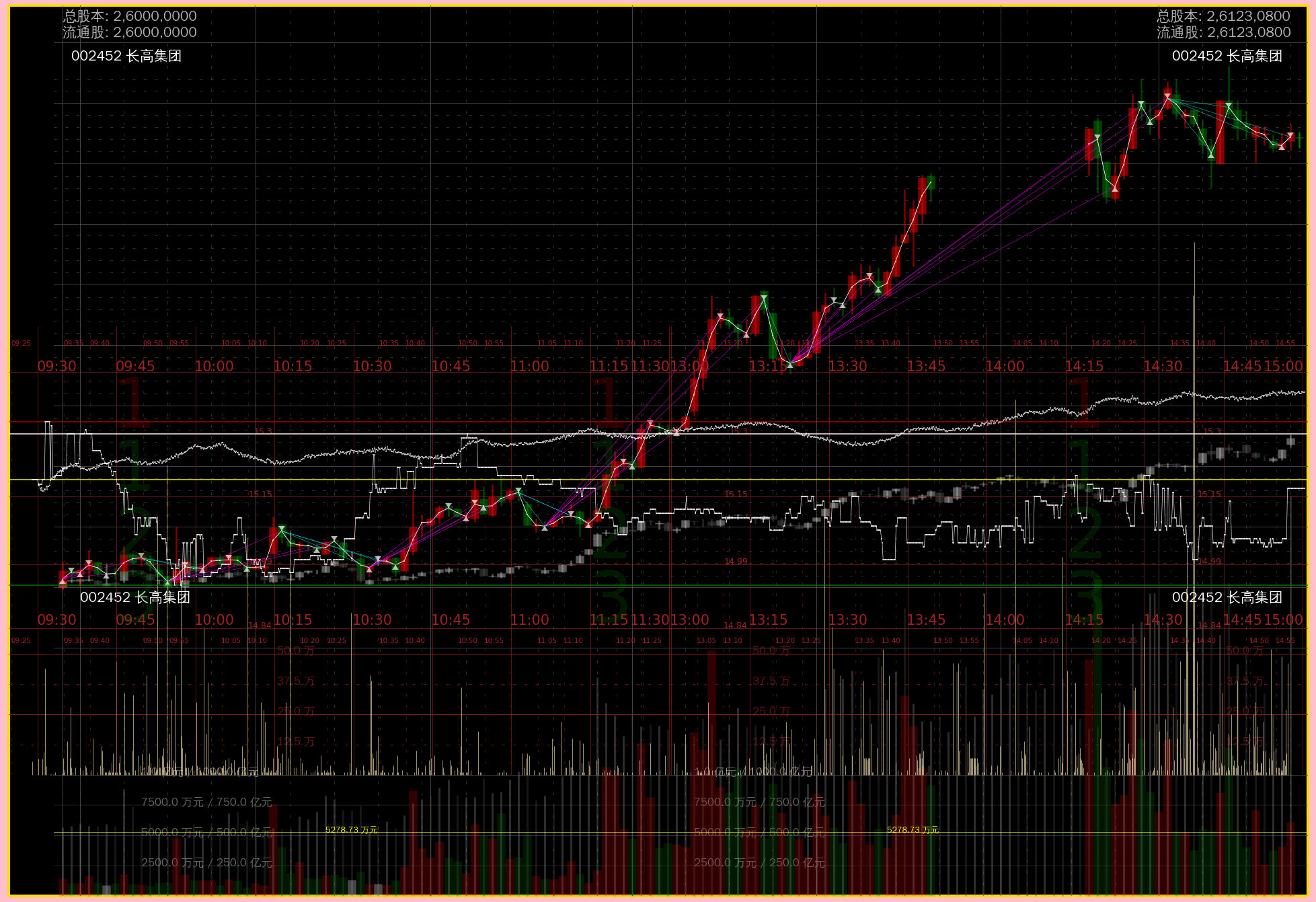This screenshot has width=1316, height=902.
Task: Click the top-left 002452 长高集团 title
Action: click(x=126, y=56)
